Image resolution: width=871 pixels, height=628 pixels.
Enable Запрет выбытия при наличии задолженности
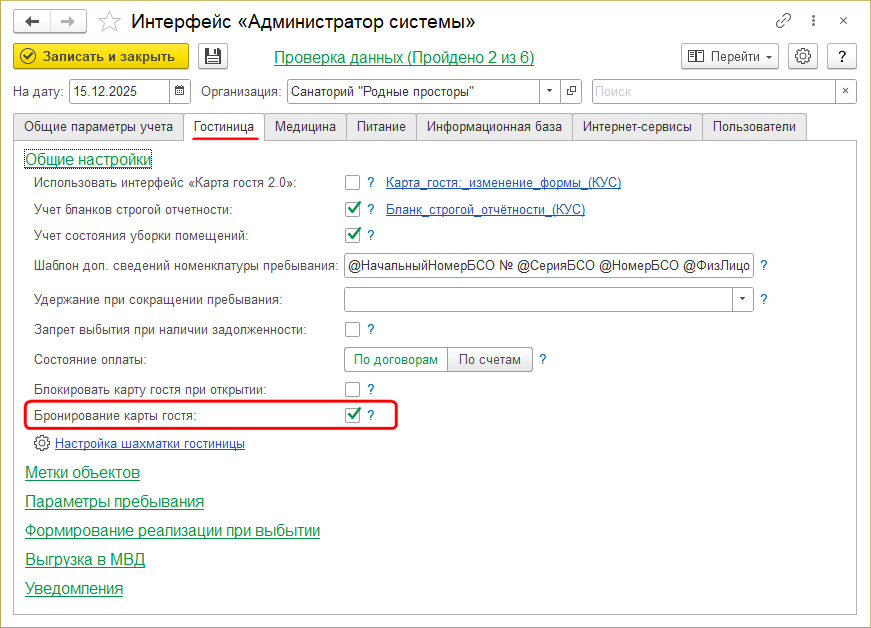352,330
